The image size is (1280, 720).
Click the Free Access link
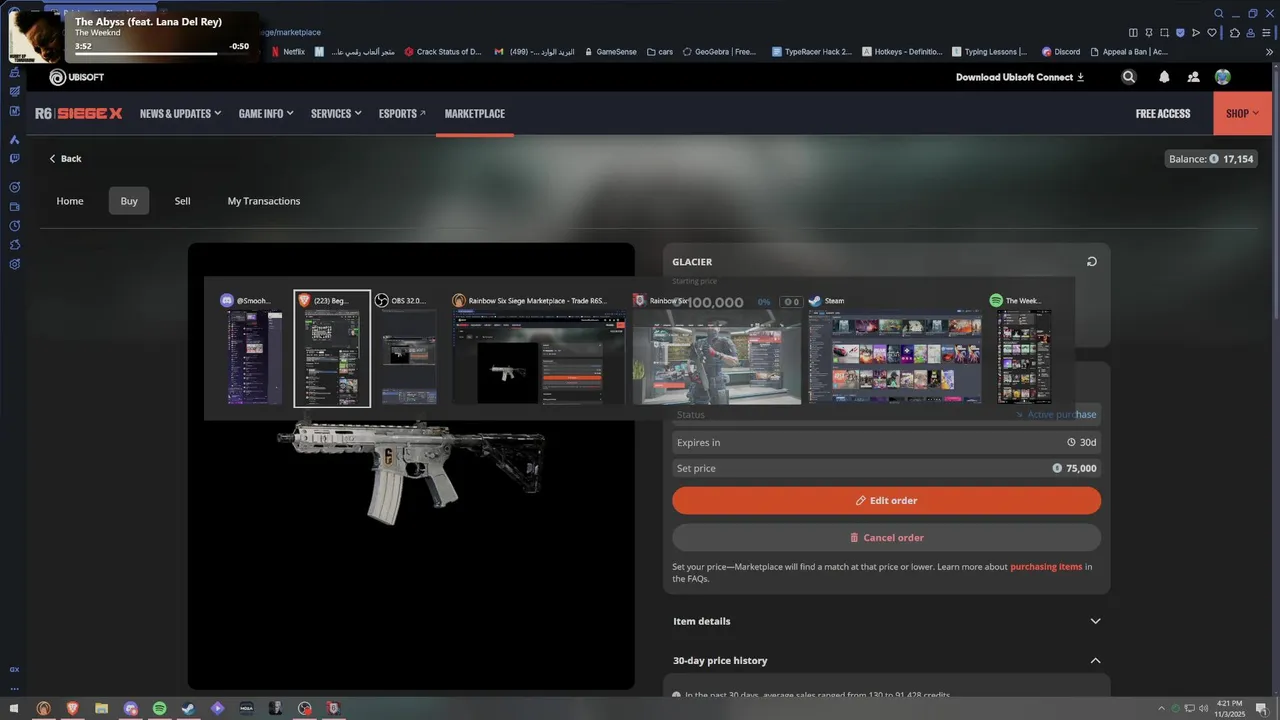(1163, 113)
